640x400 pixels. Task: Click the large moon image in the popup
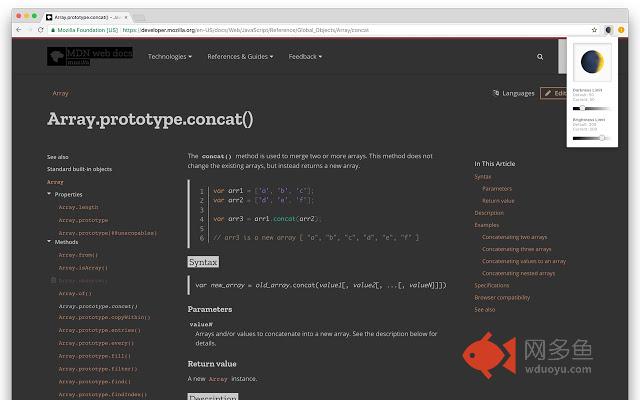592,62
